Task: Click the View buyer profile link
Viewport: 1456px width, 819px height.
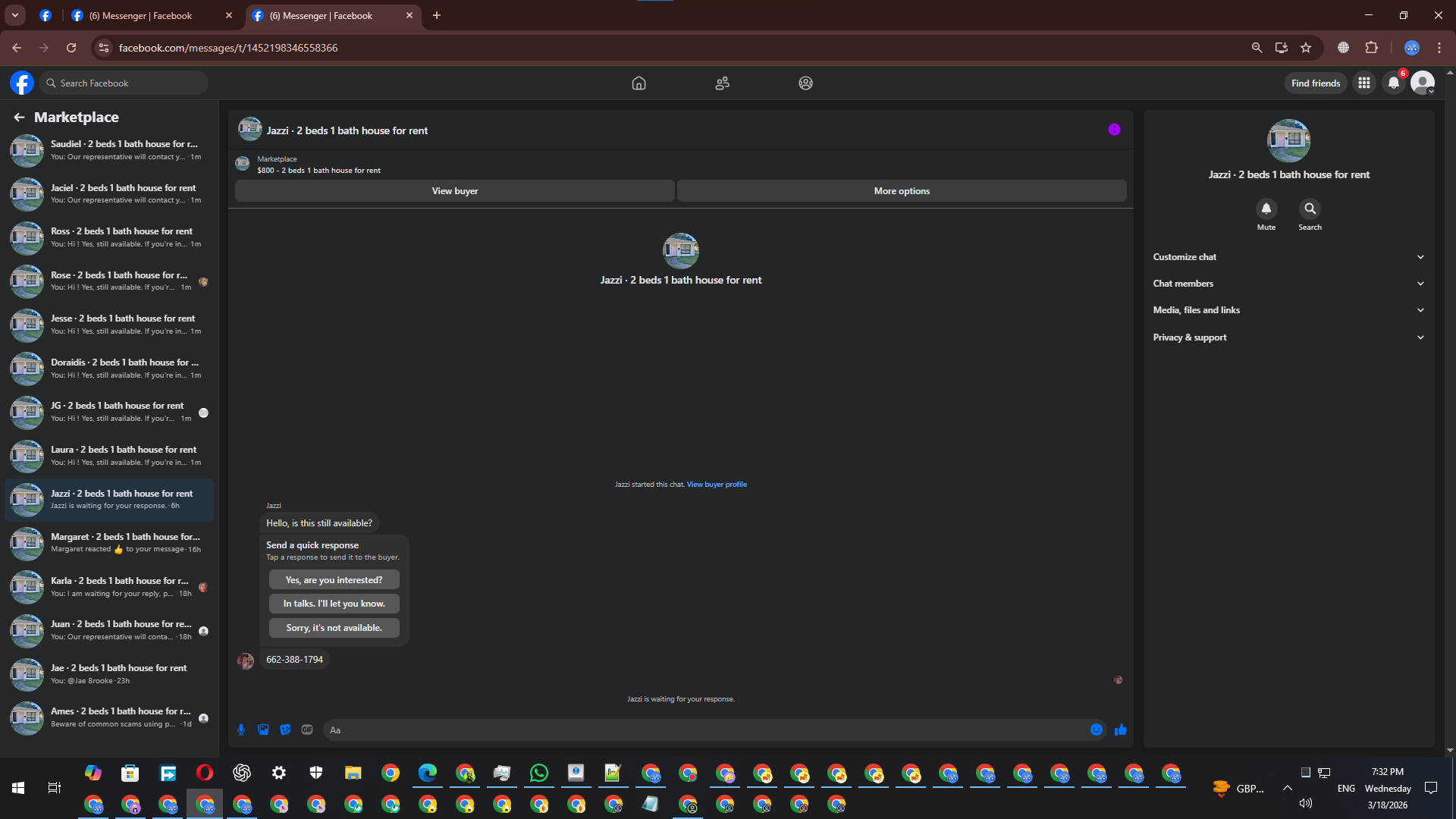Action: (x=717, y=485)
